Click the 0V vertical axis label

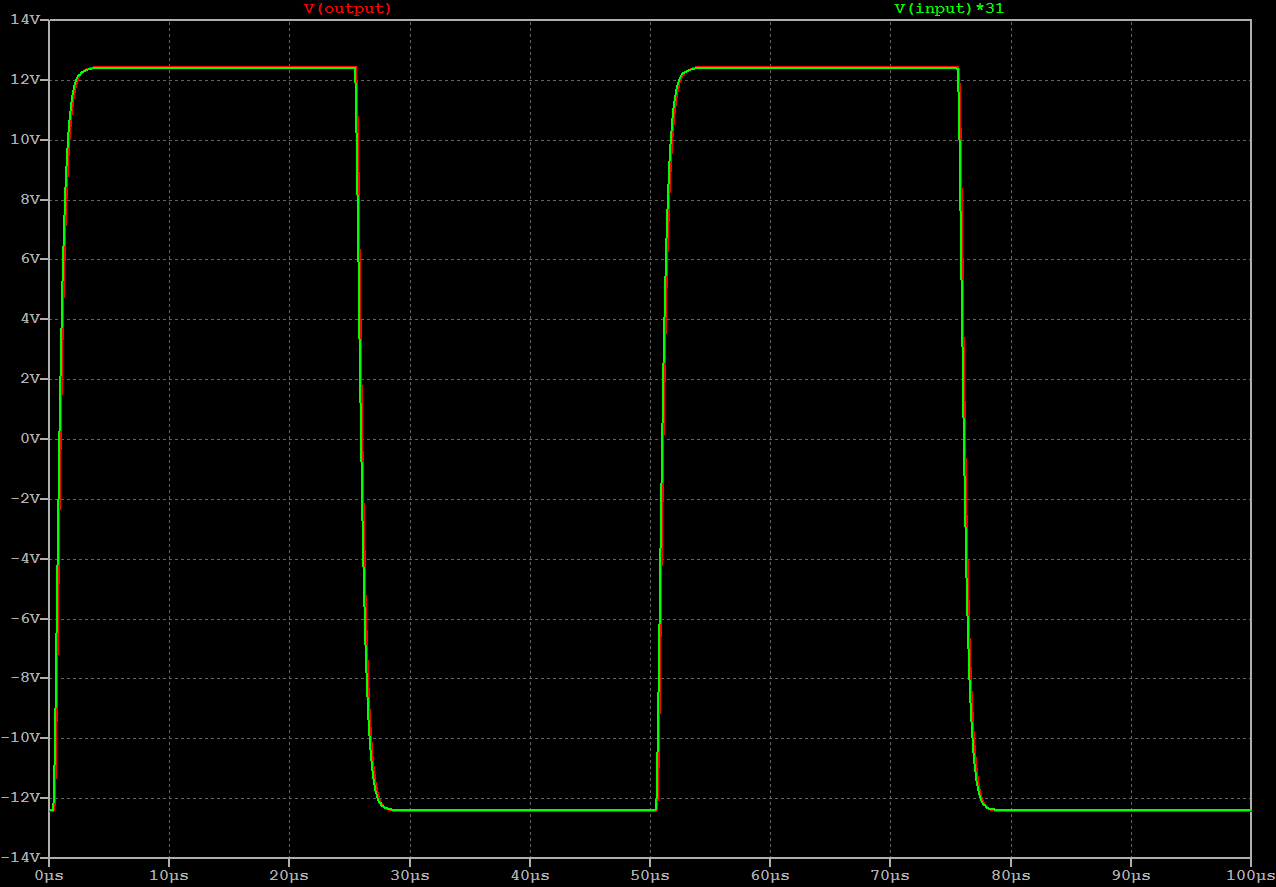pos(28,439)
